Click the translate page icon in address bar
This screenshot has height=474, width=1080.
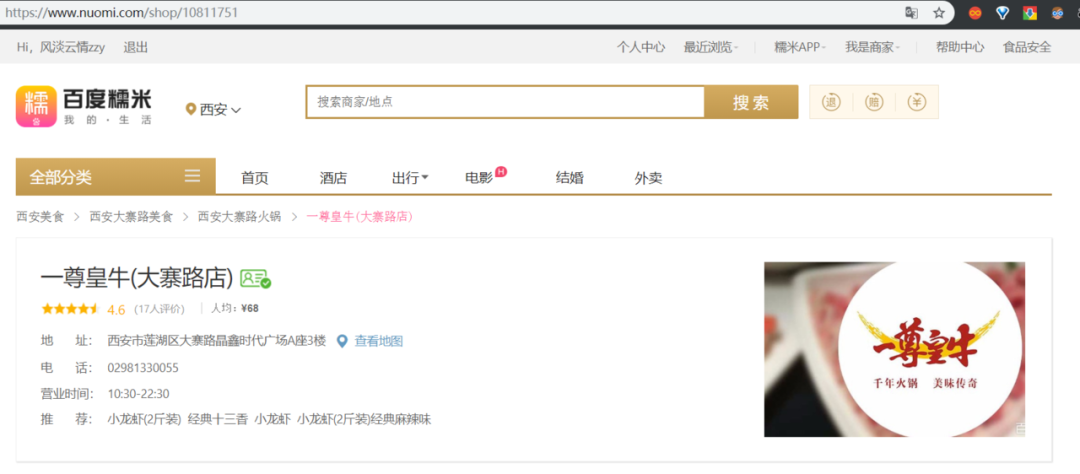[x=911, y=12]
